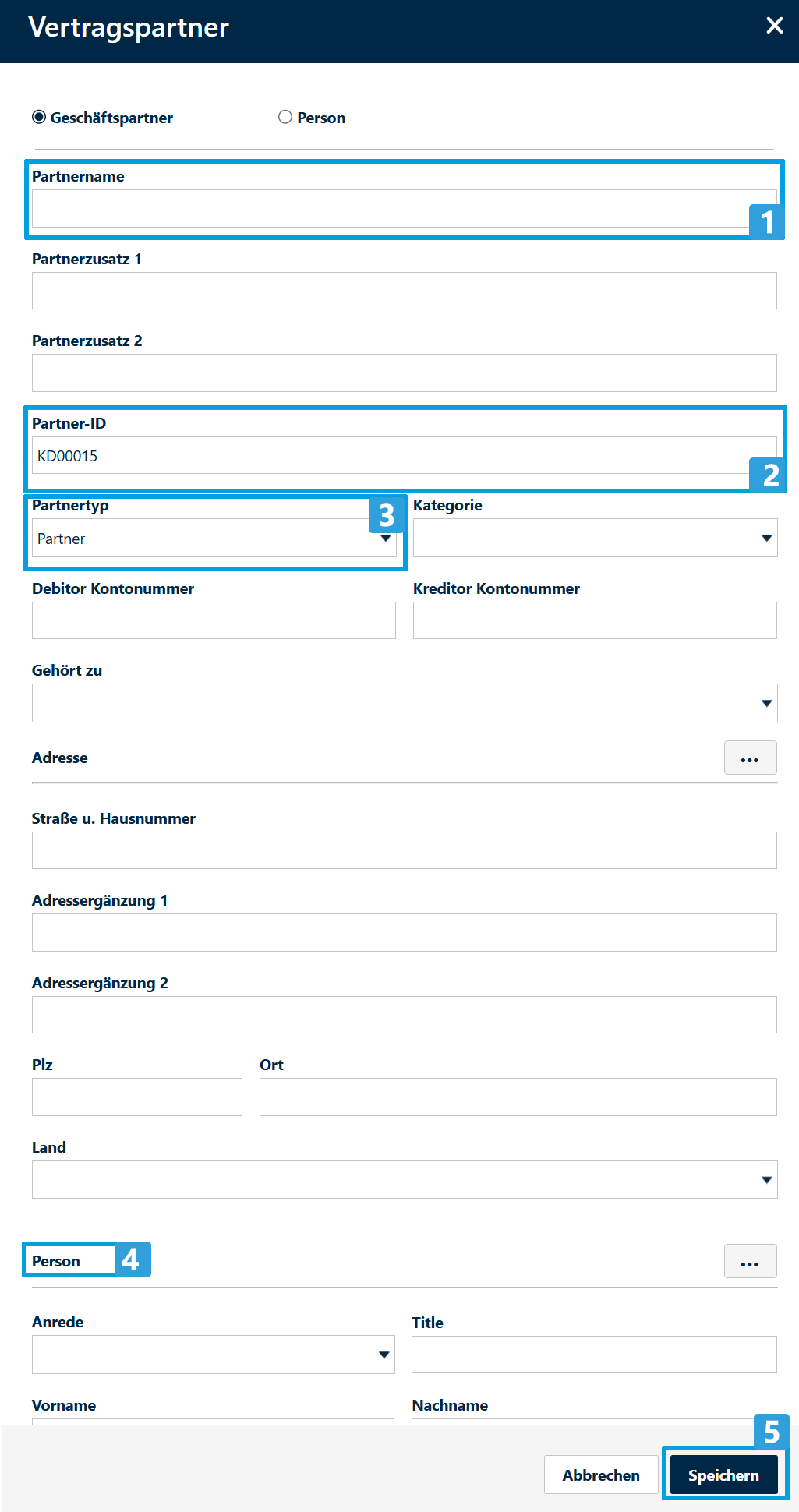This screenshot has width=799, height=1512.
Task: Click the Partnername text field
Action: (390, 209)
